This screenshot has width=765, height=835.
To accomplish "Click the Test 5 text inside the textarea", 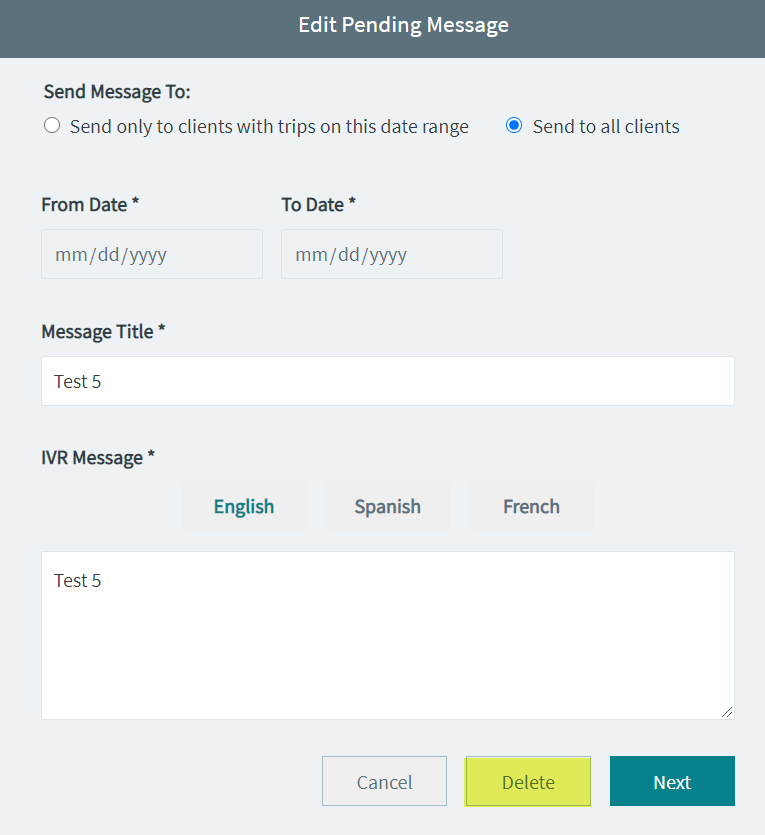I will (77, 580).
